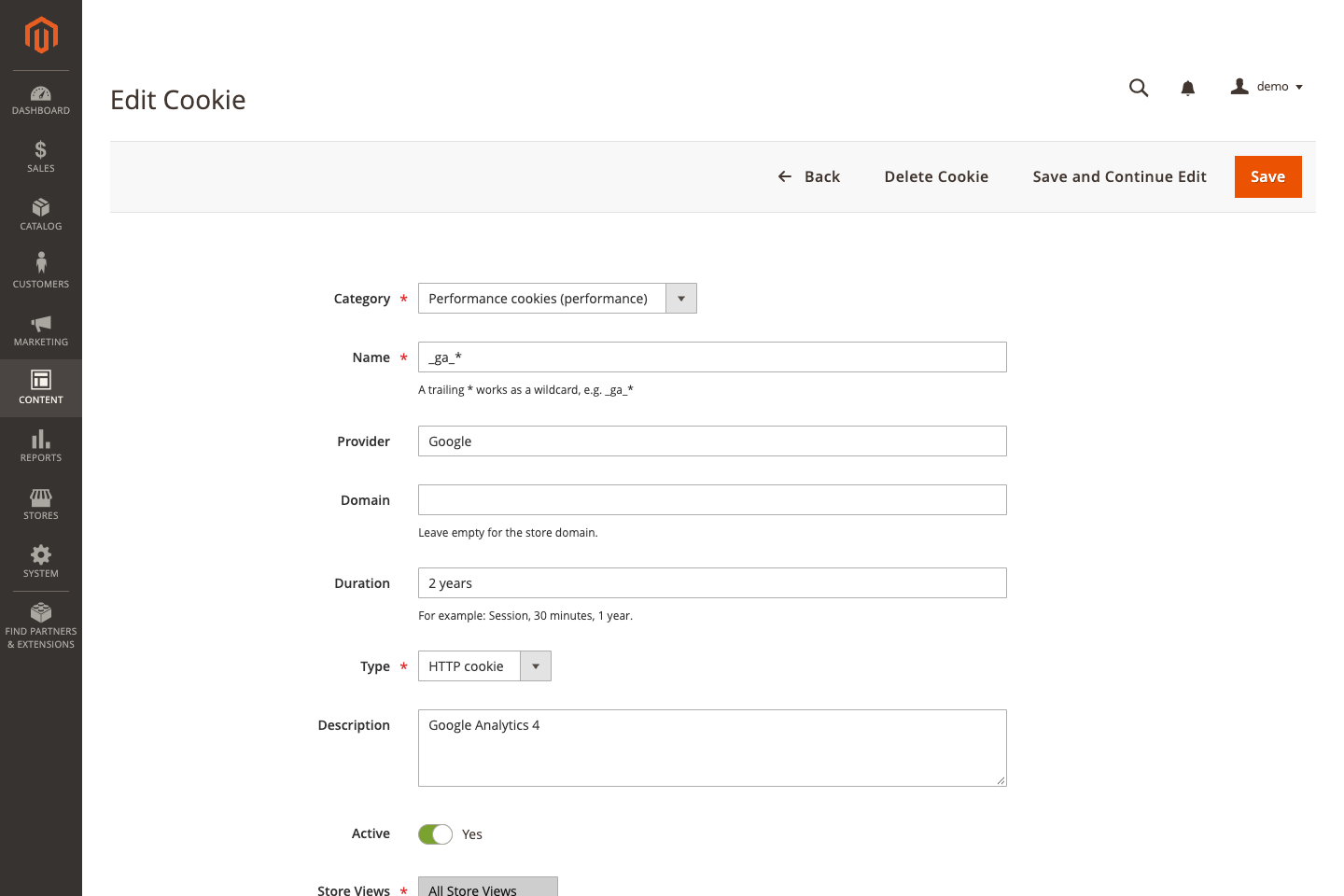
Task: Click into the empty Domain field
Action: pos(712,500)
